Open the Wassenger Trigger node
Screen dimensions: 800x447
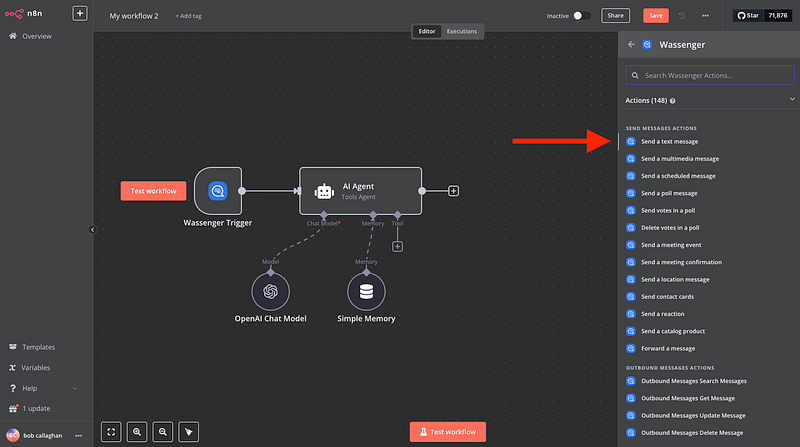pyautogui.click(x=217, y=190)
